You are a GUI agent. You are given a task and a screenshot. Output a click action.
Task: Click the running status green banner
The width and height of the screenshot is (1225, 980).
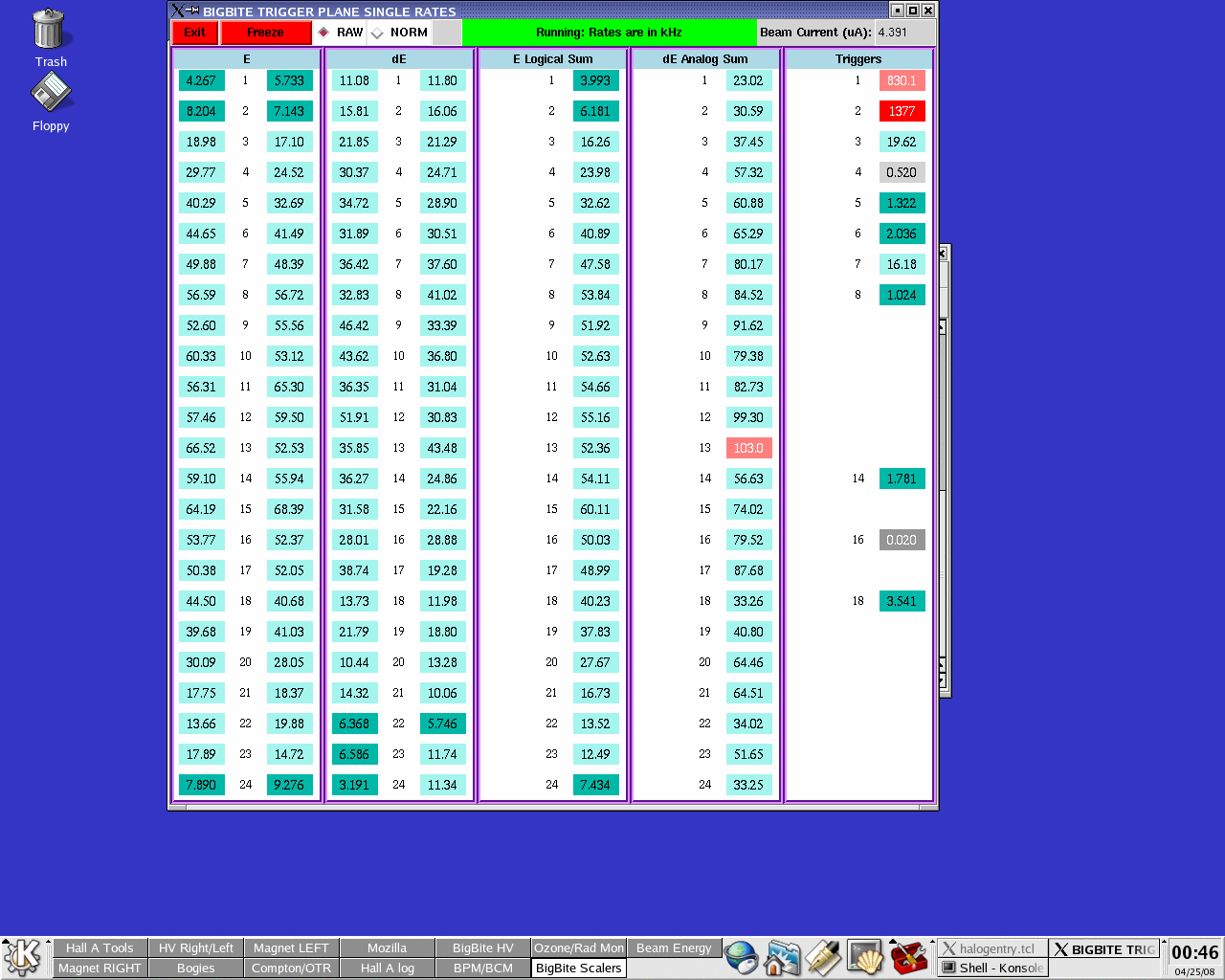click(609, 33)
